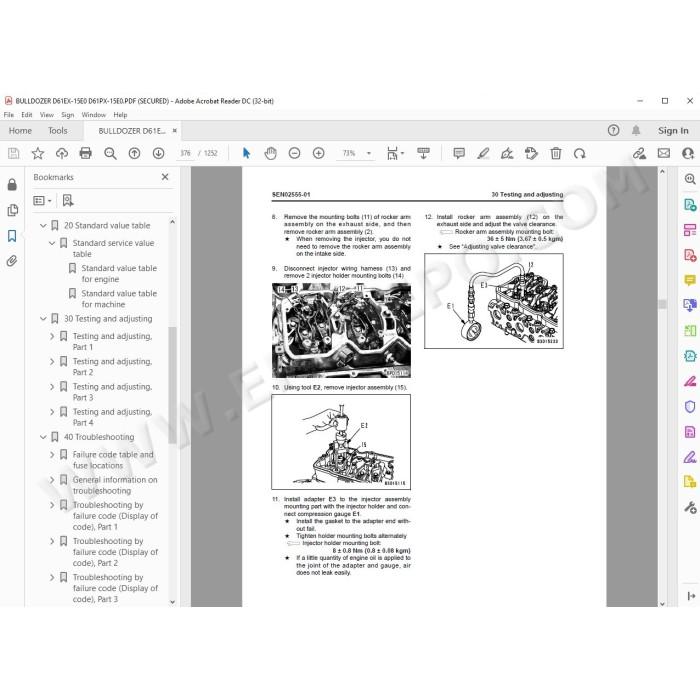Collapse the right tools pane arrow
700x700 pixels.
[691, 596]
